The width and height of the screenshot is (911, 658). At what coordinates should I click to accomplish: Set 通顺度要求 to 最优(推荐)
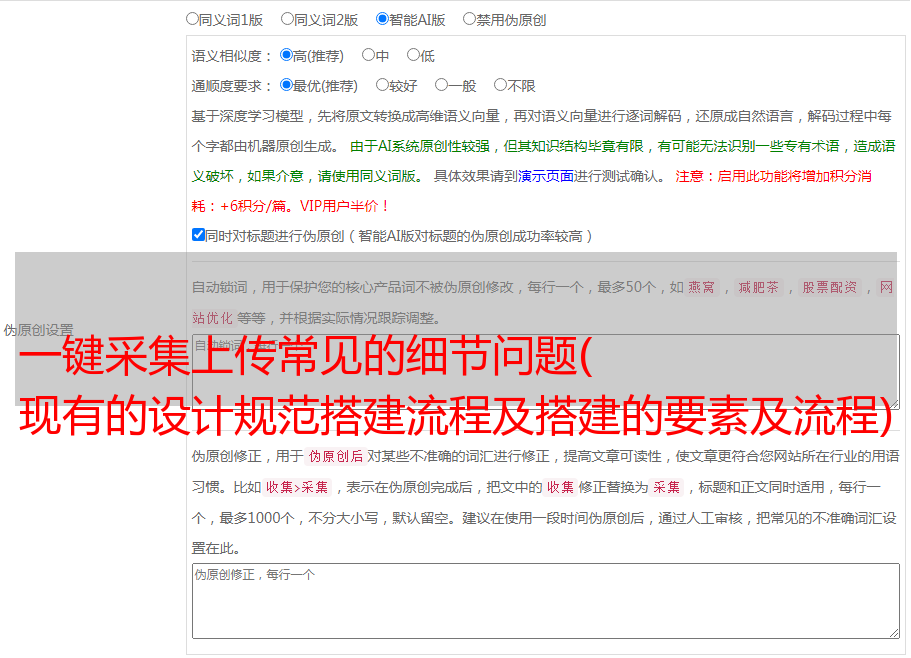coord(286,85)
